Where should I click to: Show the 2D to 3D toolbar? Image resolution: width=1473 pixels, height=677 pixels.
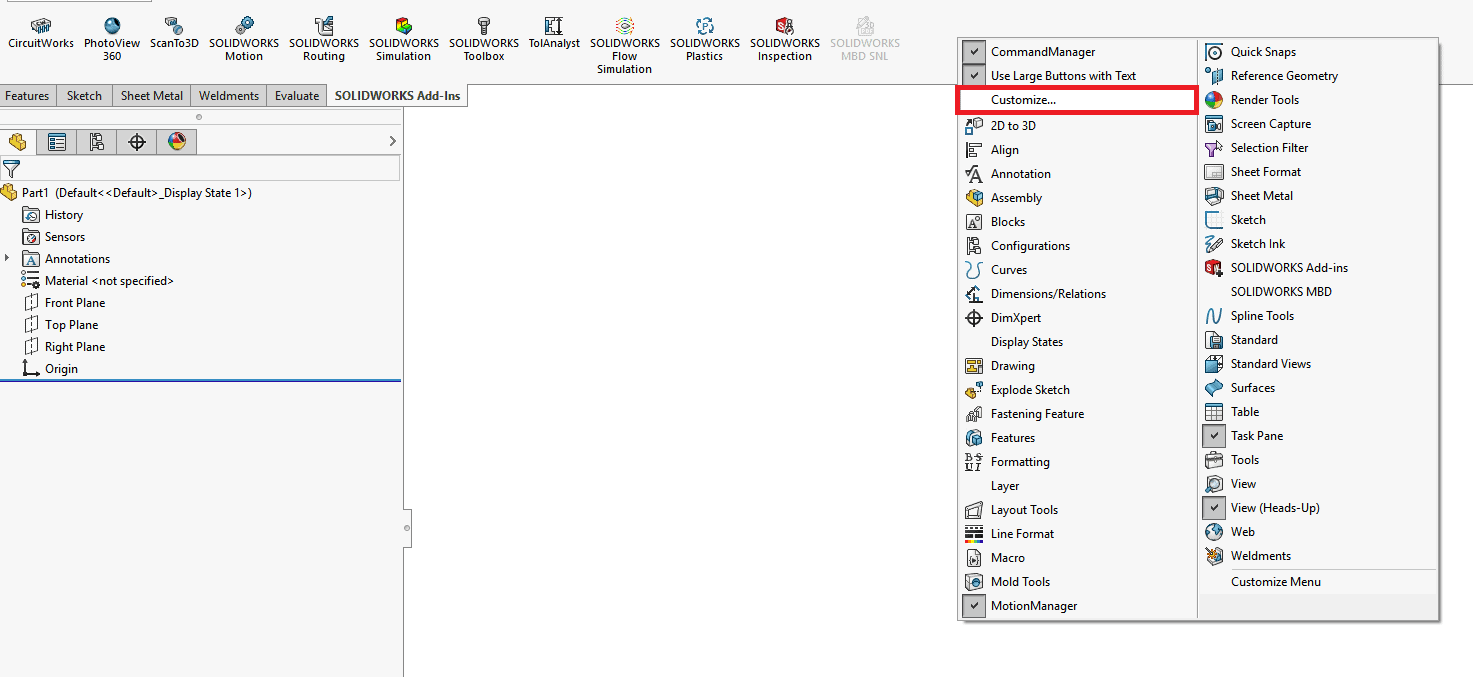1077,126
